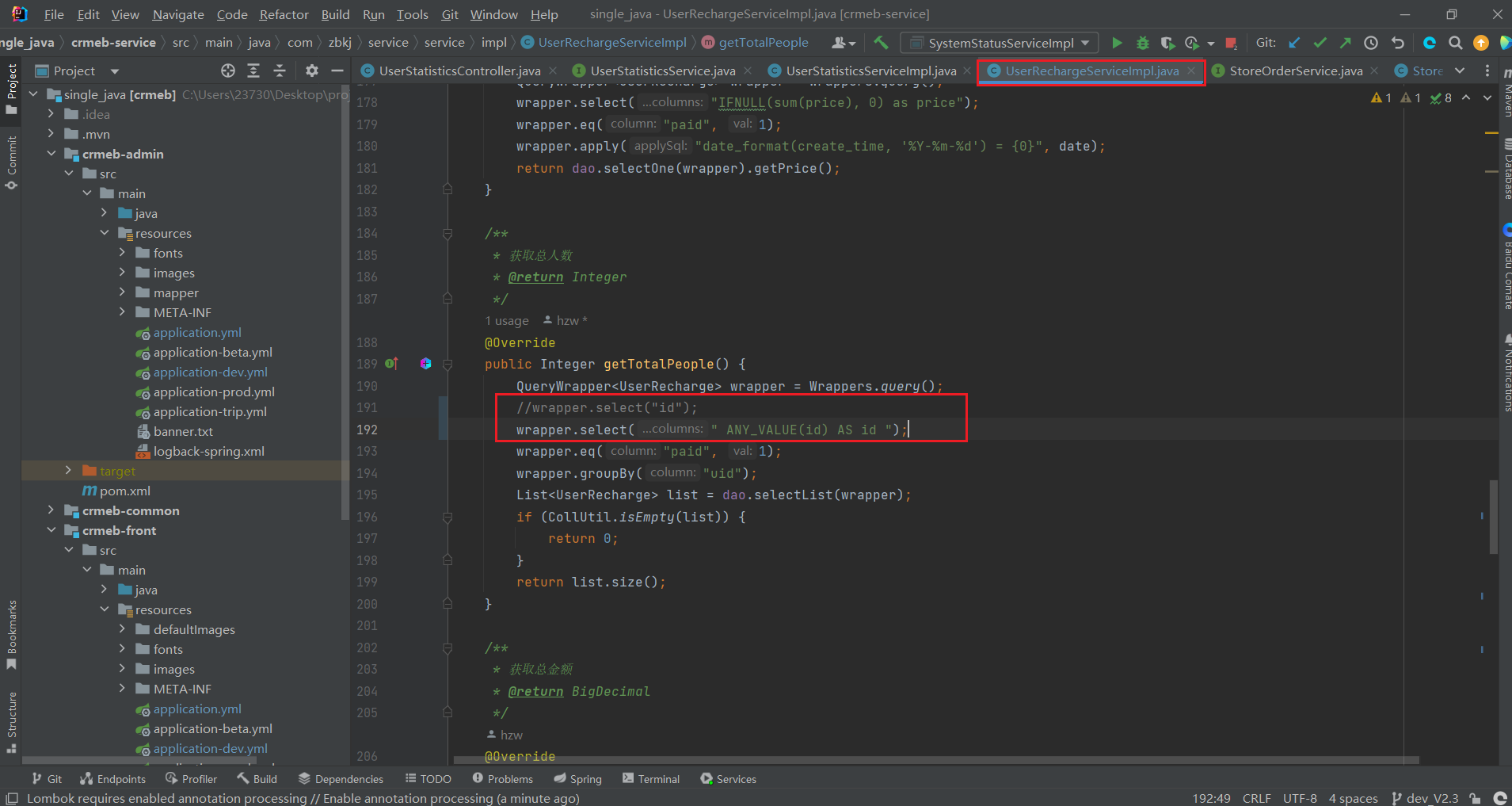Image resolution: width=1512 pixels, height=806 pixels.
Task: Stop the running process with red square
Action: click(1231, 43)
